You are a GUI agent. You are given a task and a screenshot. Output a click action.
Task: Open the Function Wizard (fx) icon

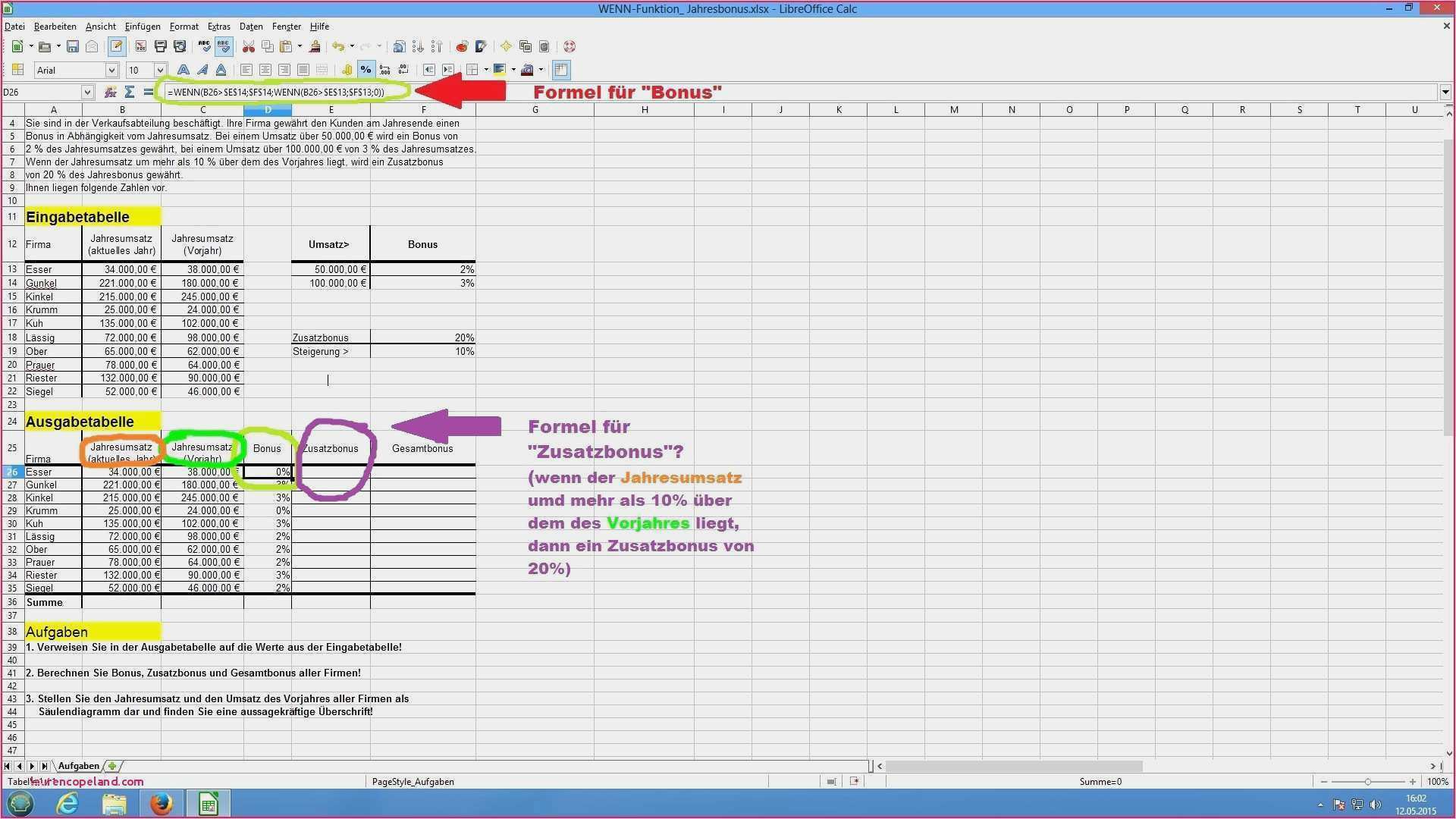pyautogui.click(x=111, y=93)
